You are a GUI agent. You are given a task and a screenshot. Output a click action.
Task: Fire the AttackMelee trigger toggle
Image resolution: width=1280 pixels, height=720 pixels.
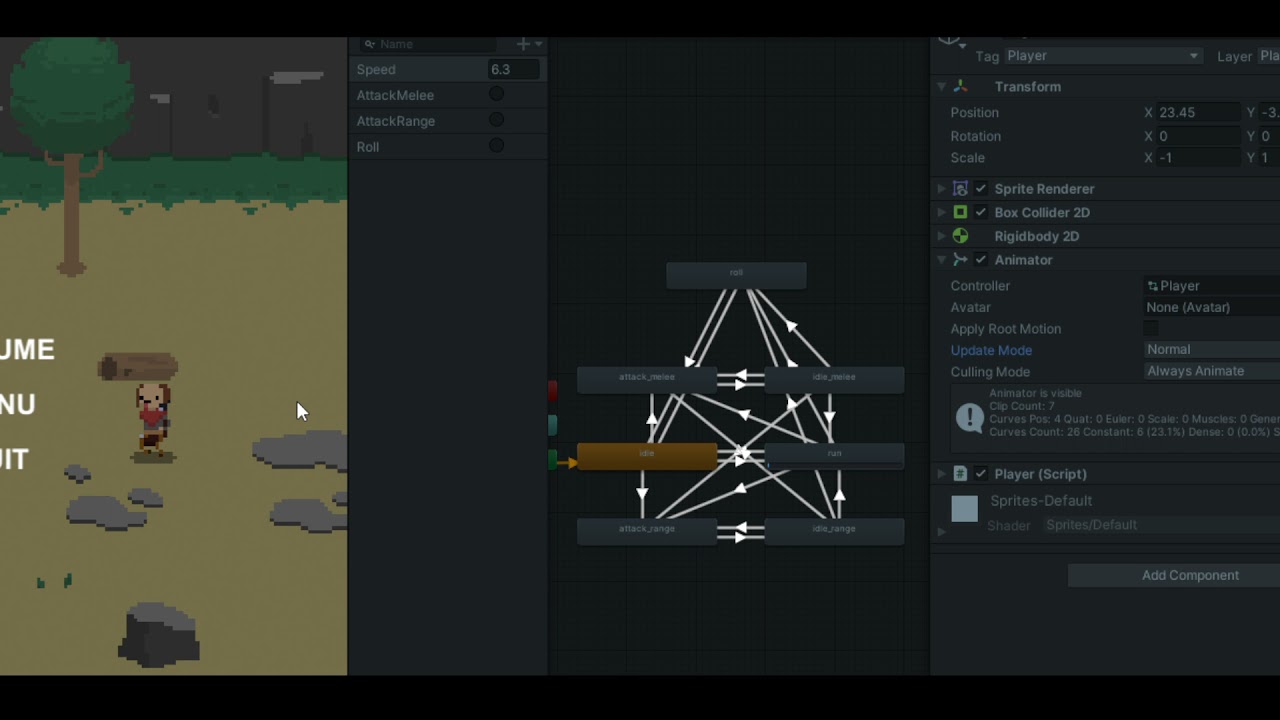(496, 94)
